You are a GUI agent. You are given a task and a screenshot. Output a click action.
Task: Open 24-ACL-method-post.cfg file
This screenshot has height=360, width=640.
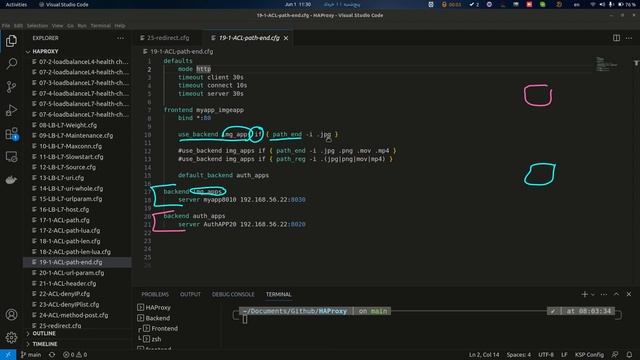point(73,315)
